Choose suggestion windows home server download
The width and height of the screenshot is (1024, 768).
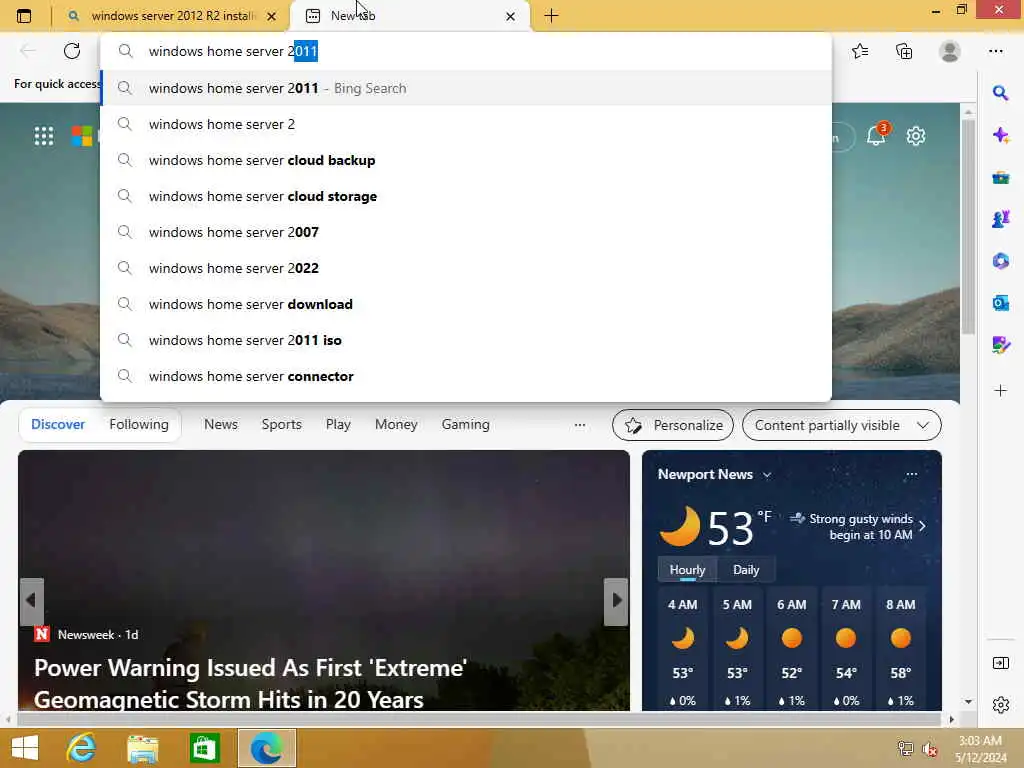pyautogui.click(x=466, y=304)
